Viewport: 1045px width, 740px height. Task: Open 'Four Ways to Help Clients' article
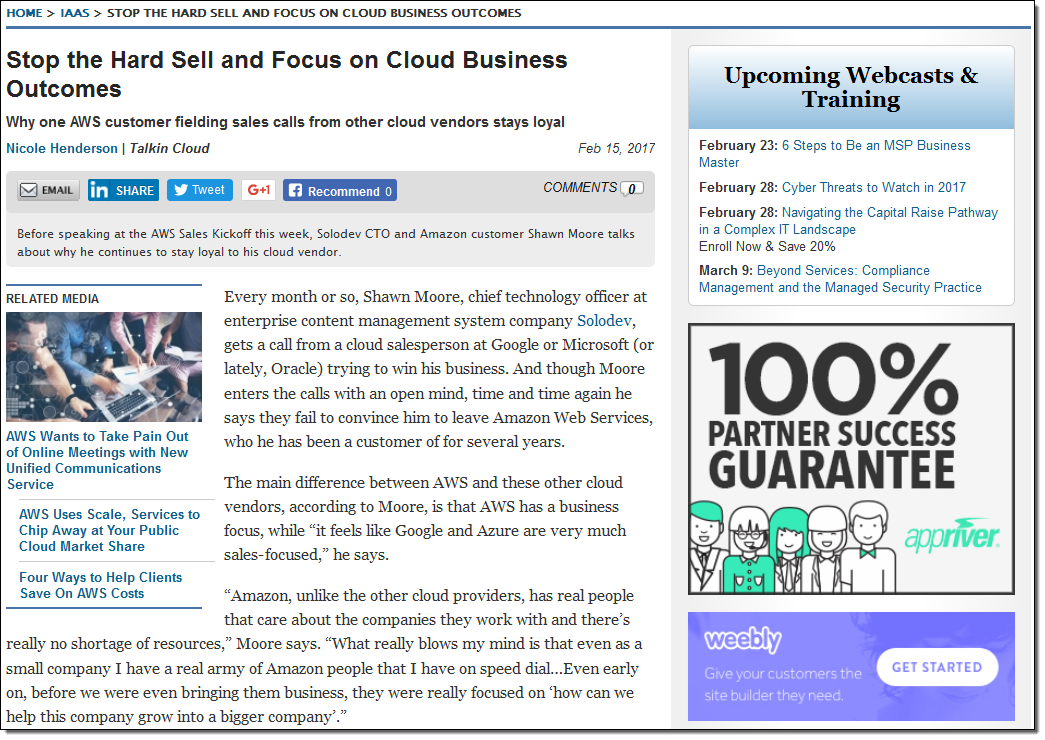point(101,585)
